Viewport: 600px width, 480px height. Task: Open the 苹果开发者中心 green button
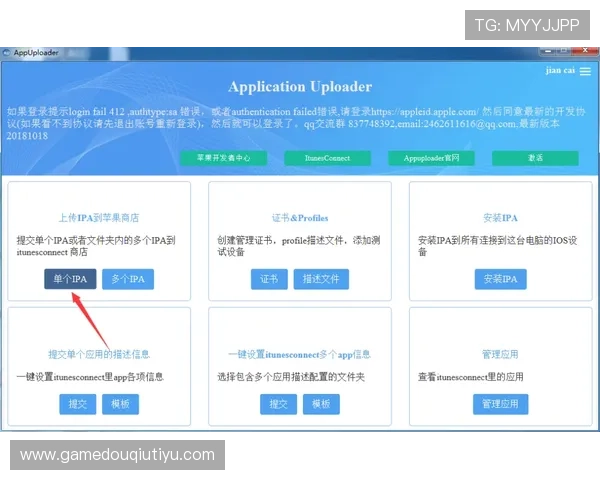click(x=223, y=158)
